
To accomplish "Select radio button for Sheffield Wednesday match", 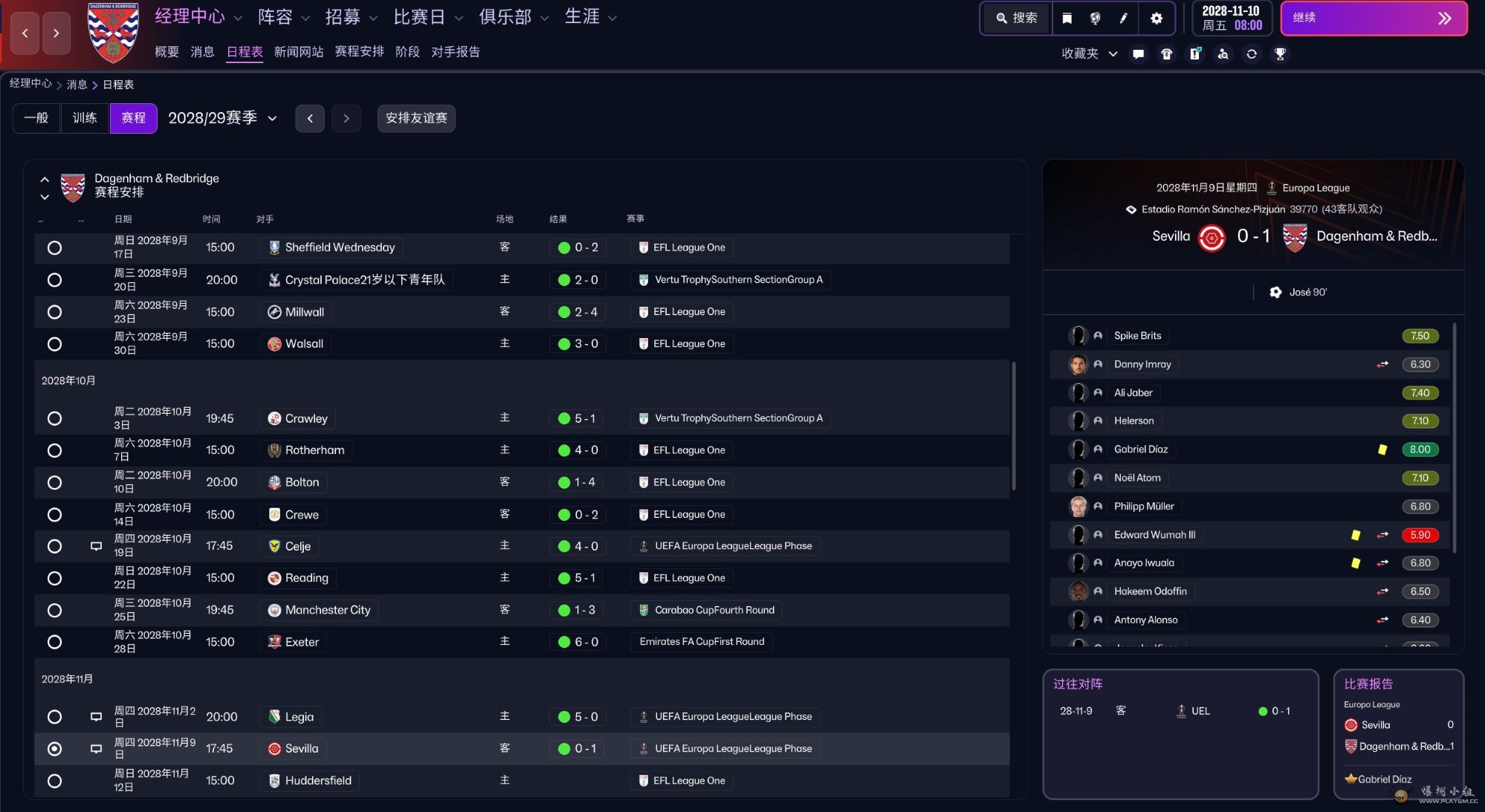I will click(x=54, y=247).
